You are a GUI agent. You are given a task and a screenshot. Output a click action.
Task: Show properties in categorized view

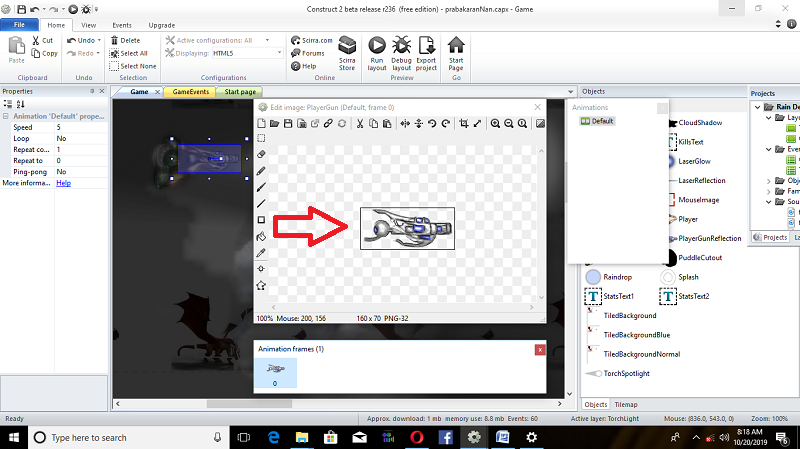[x=8, y=104]
